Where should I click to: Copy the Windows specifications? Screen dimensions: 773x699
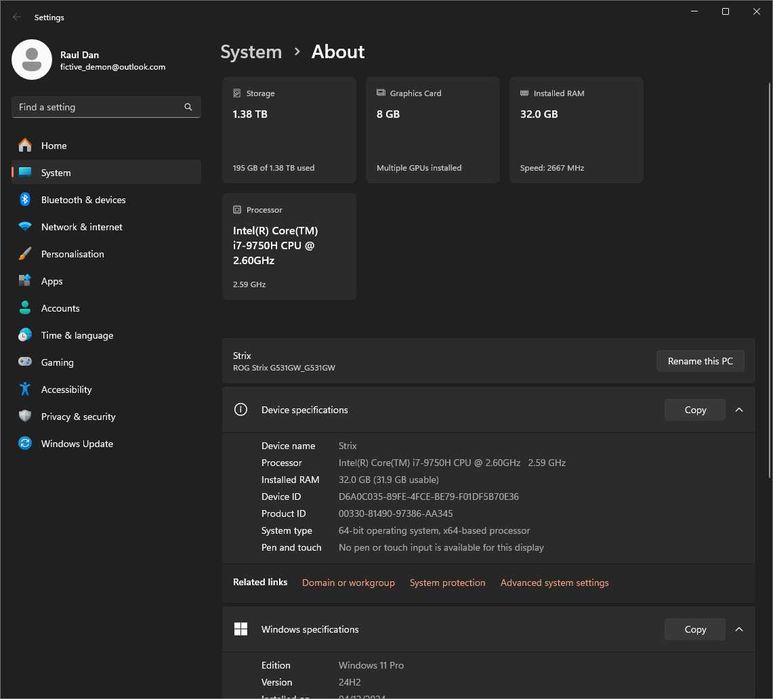pos(695,629)
